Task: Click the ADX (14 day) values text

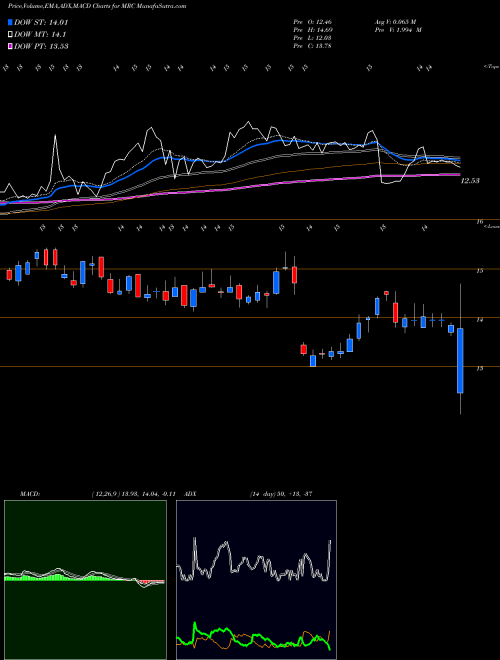Action: (281, 494)
